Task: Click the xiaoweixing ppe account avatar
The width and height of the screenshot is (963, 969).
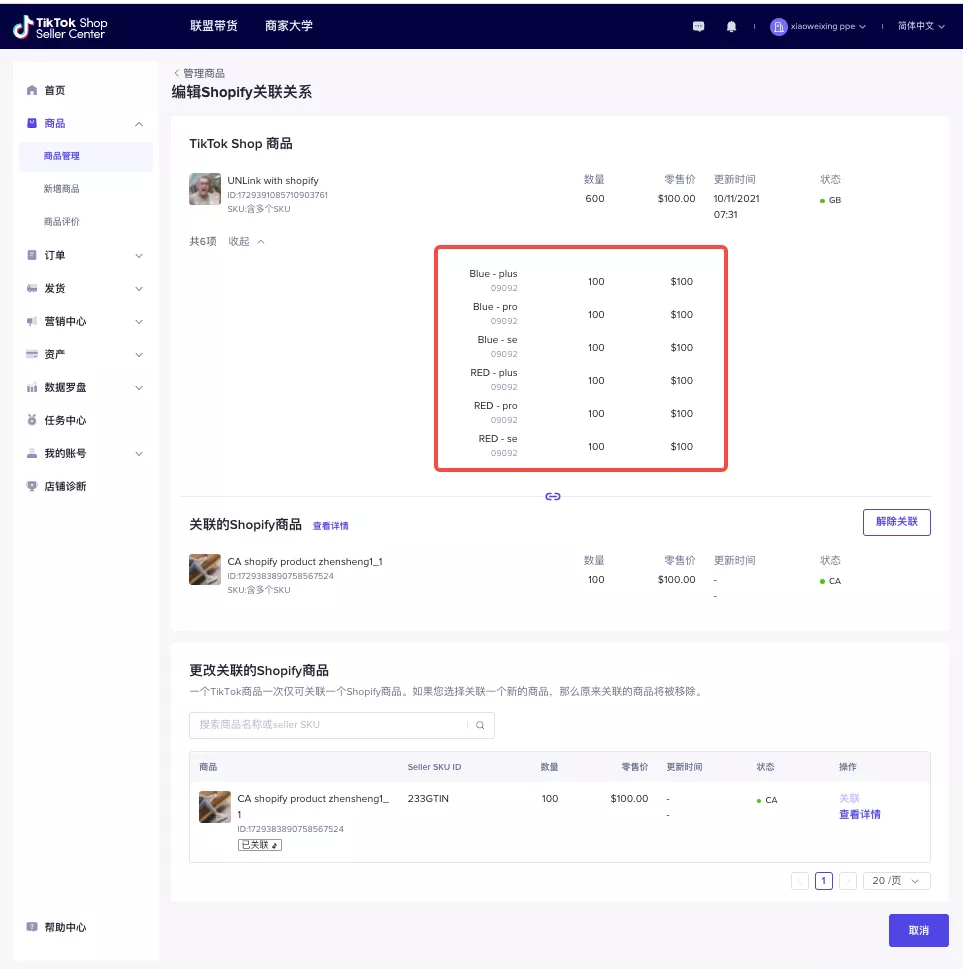Action: tap(778, 27)
